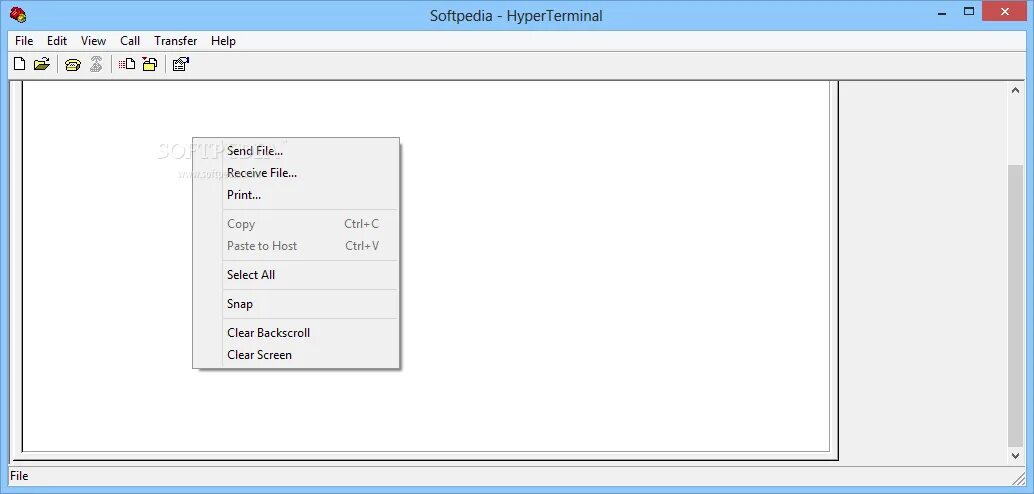Click the vertical scrollbar thumb
Viewport: 1034px width, 494px height.
(x=1016, y=305)
